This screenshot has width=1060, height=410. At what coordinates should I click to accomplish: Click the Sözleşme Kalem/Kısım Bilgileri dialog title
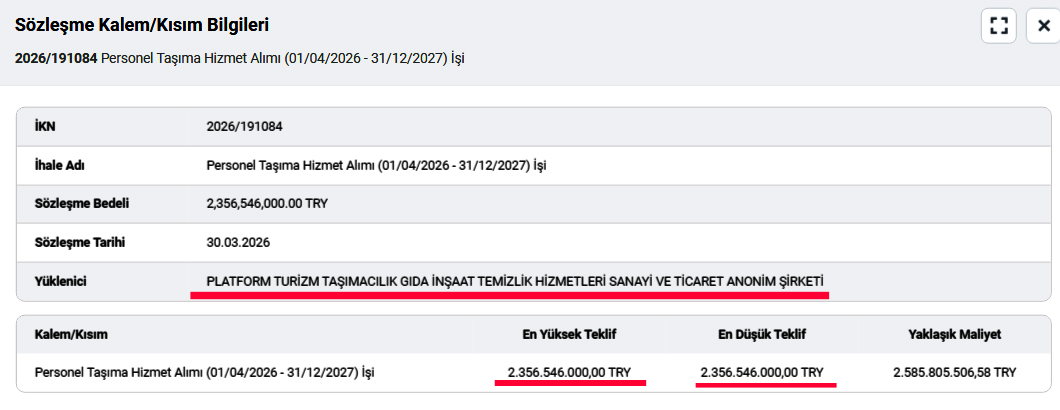pyautogui.click(x=142, y=24)
